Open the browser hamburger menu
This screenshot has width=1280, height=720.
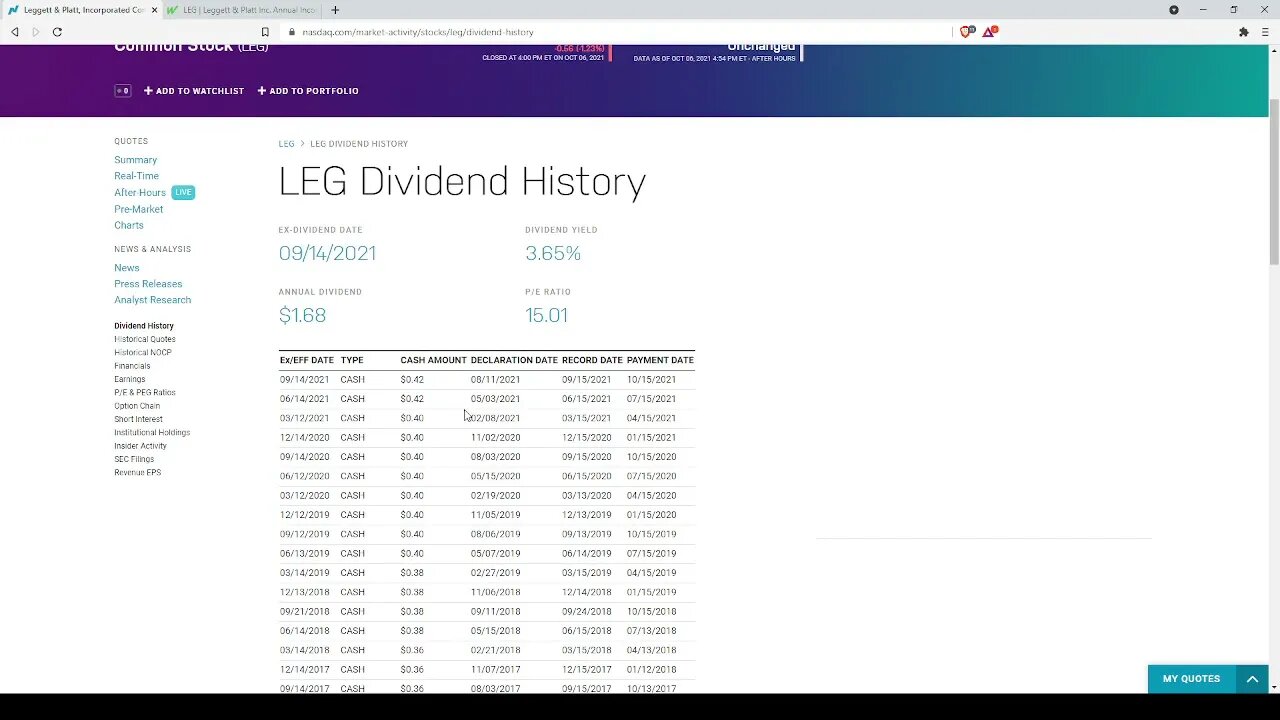point(1265,32)
